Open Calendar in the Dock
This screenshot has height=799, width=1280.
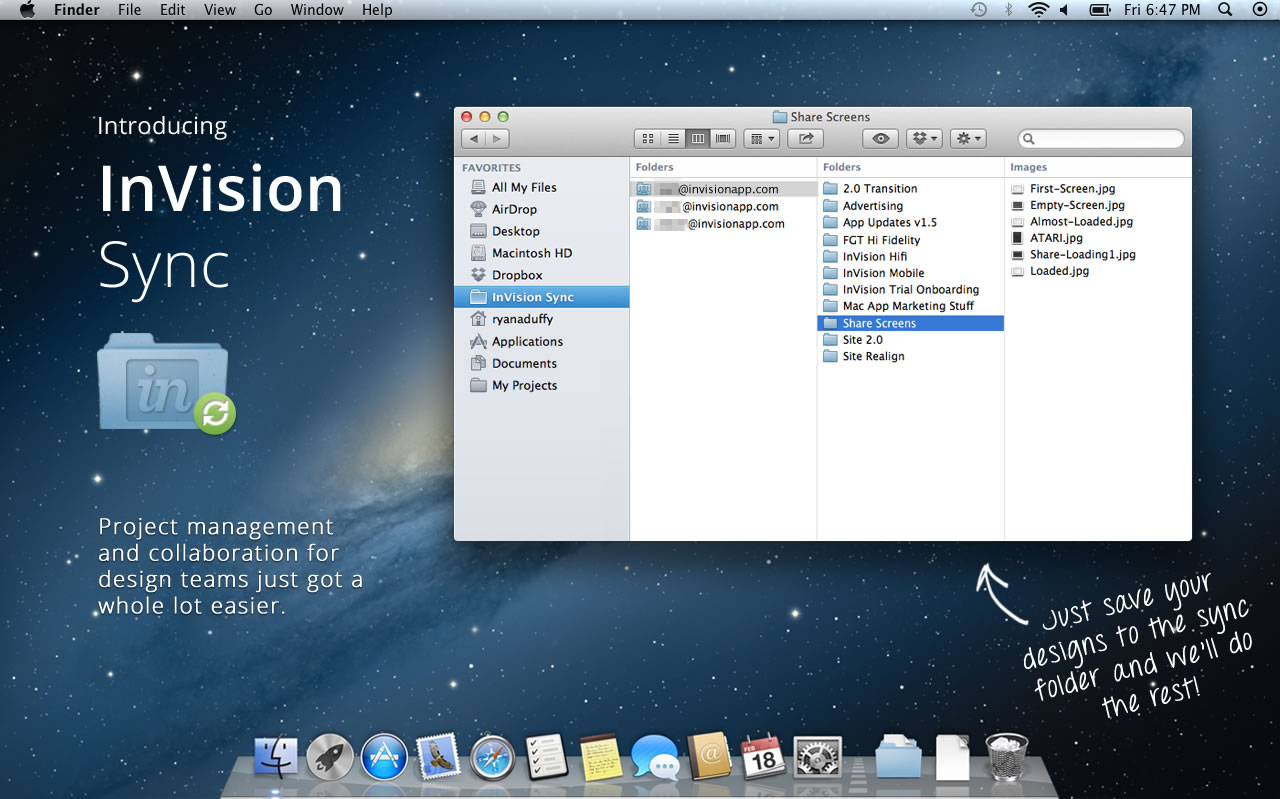[762, 757]
